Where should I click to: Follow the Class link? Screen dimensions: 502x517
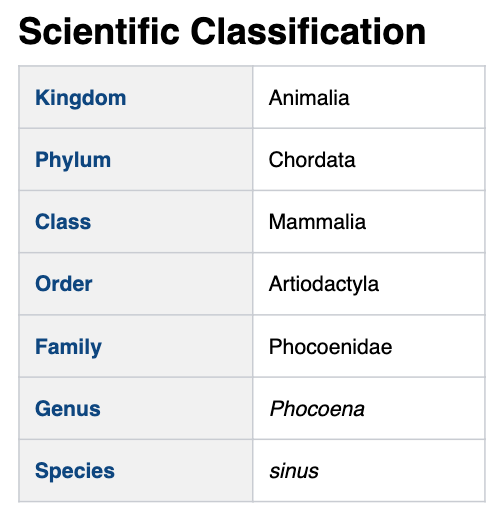click(x=63, y=222)
